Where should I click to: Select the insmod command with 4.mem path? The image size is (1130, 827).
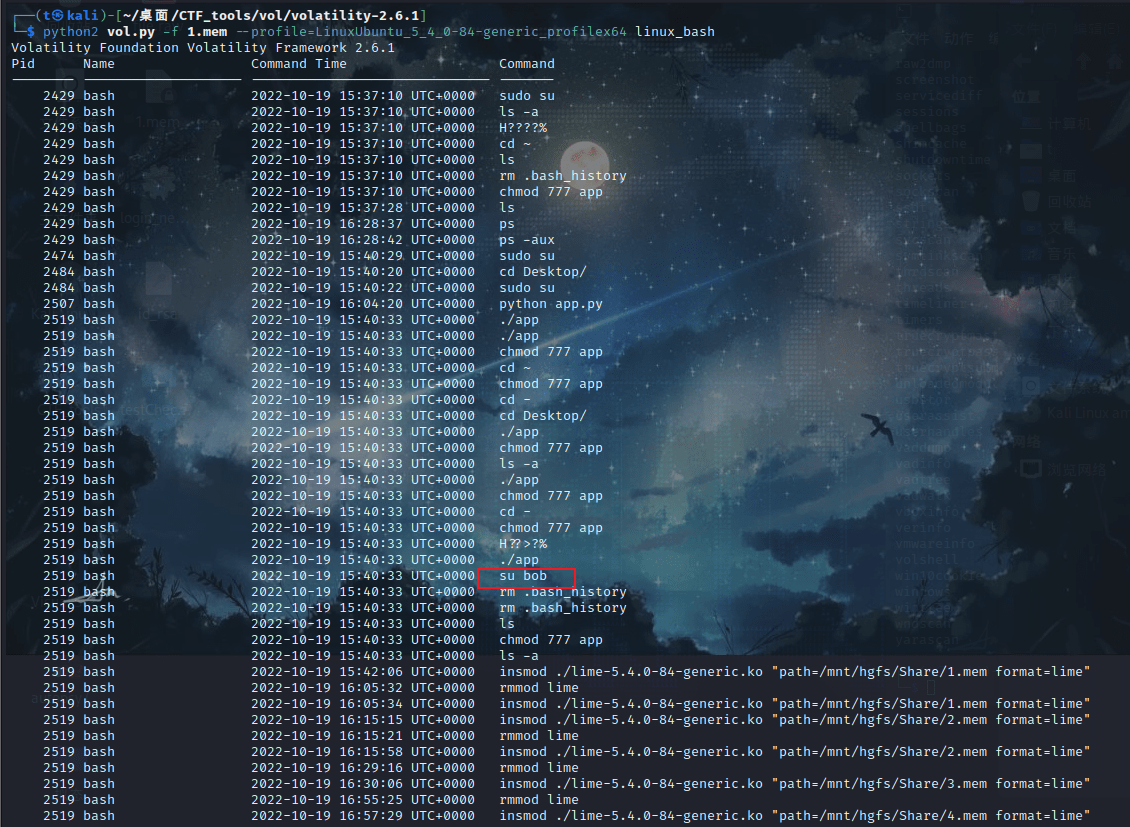[795, 815]
